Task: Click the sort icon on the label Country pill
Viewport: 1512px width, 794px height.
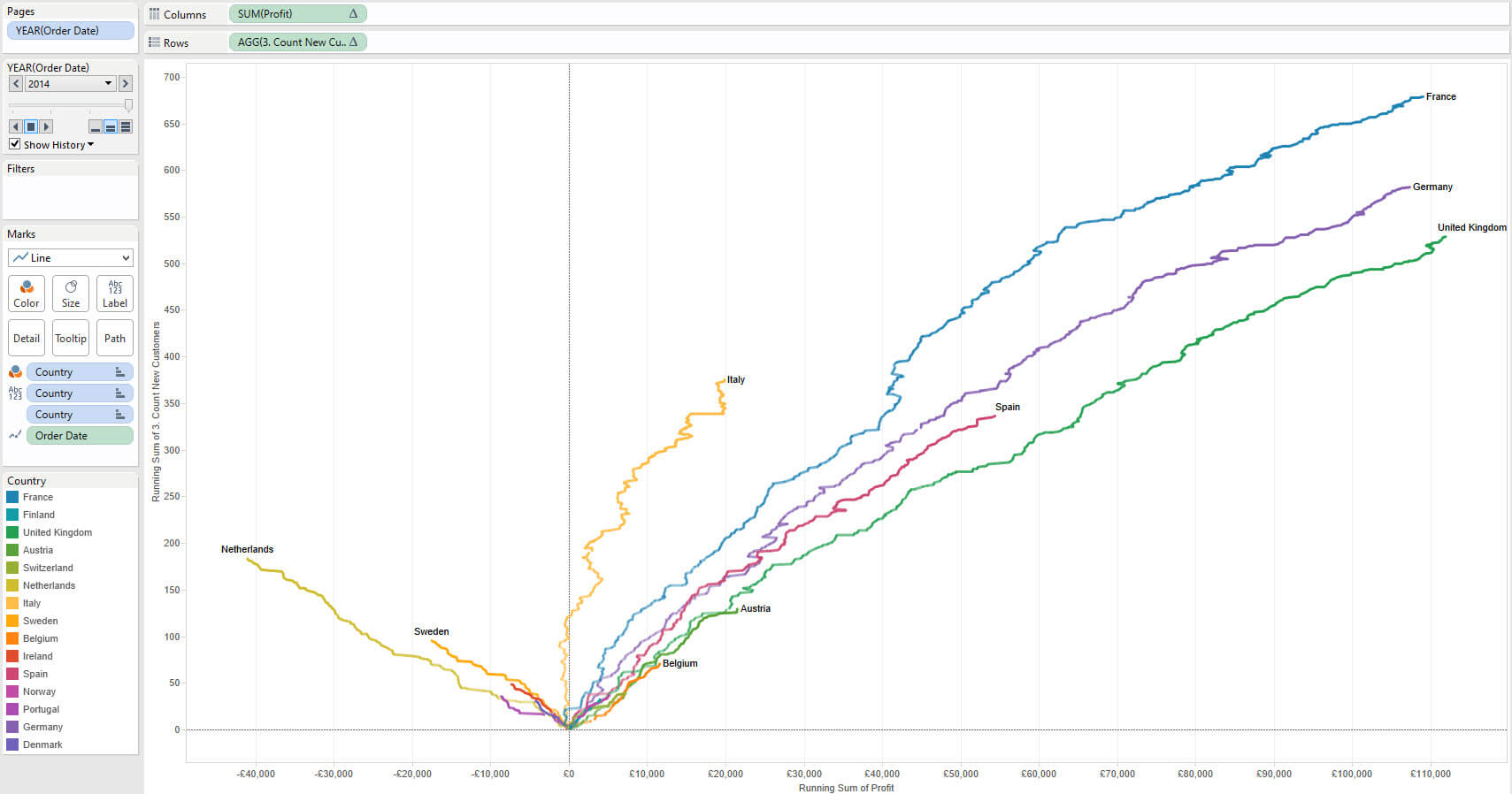Action: (119, 393)
